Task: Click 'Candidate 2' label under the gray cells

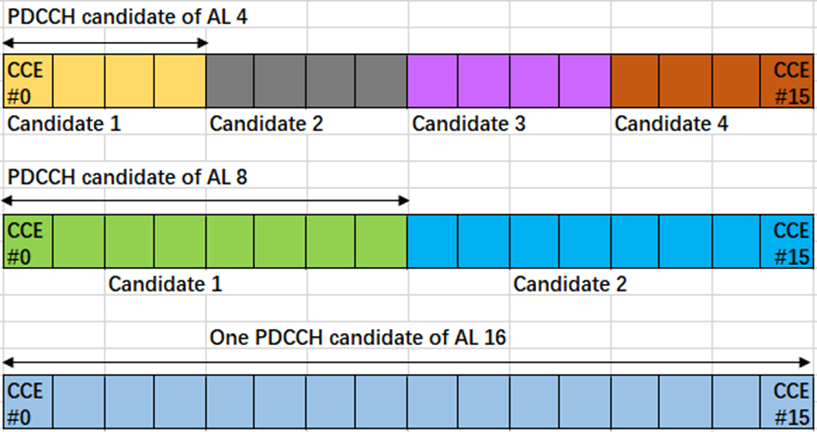Action: 266,124
